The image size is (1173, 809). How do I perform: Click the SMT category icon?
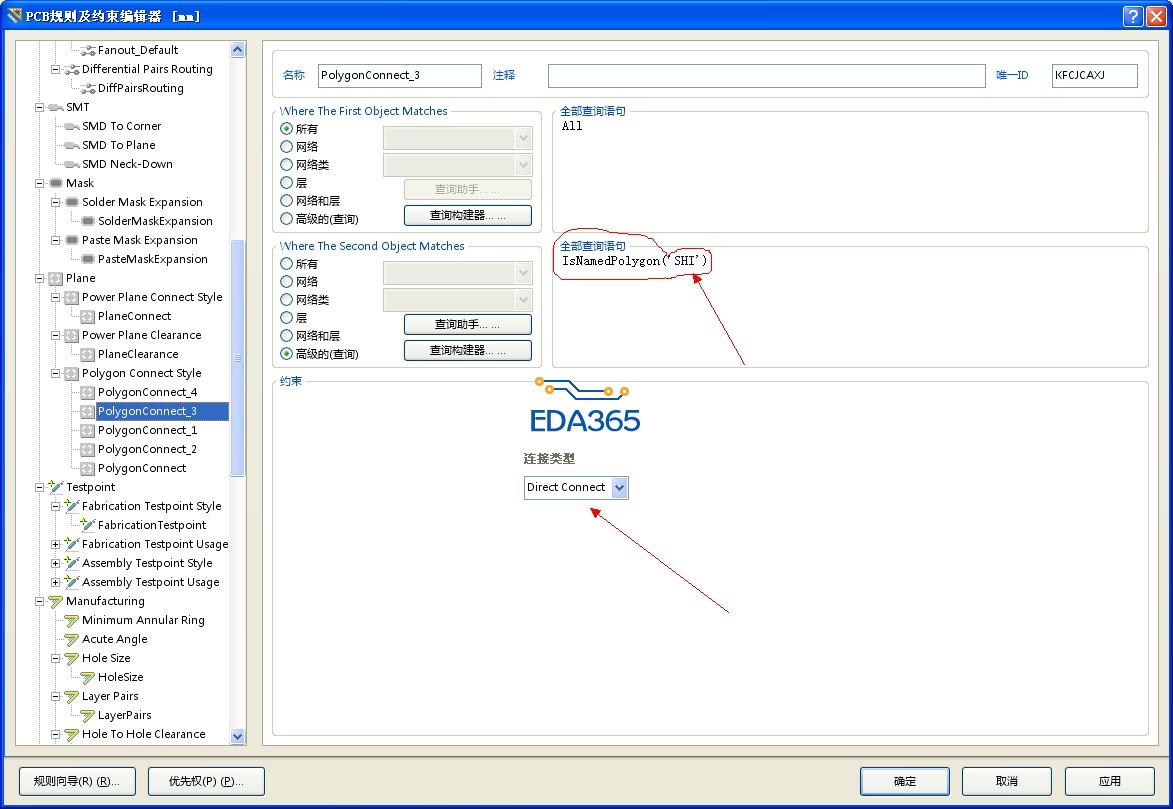coord(55,108)
